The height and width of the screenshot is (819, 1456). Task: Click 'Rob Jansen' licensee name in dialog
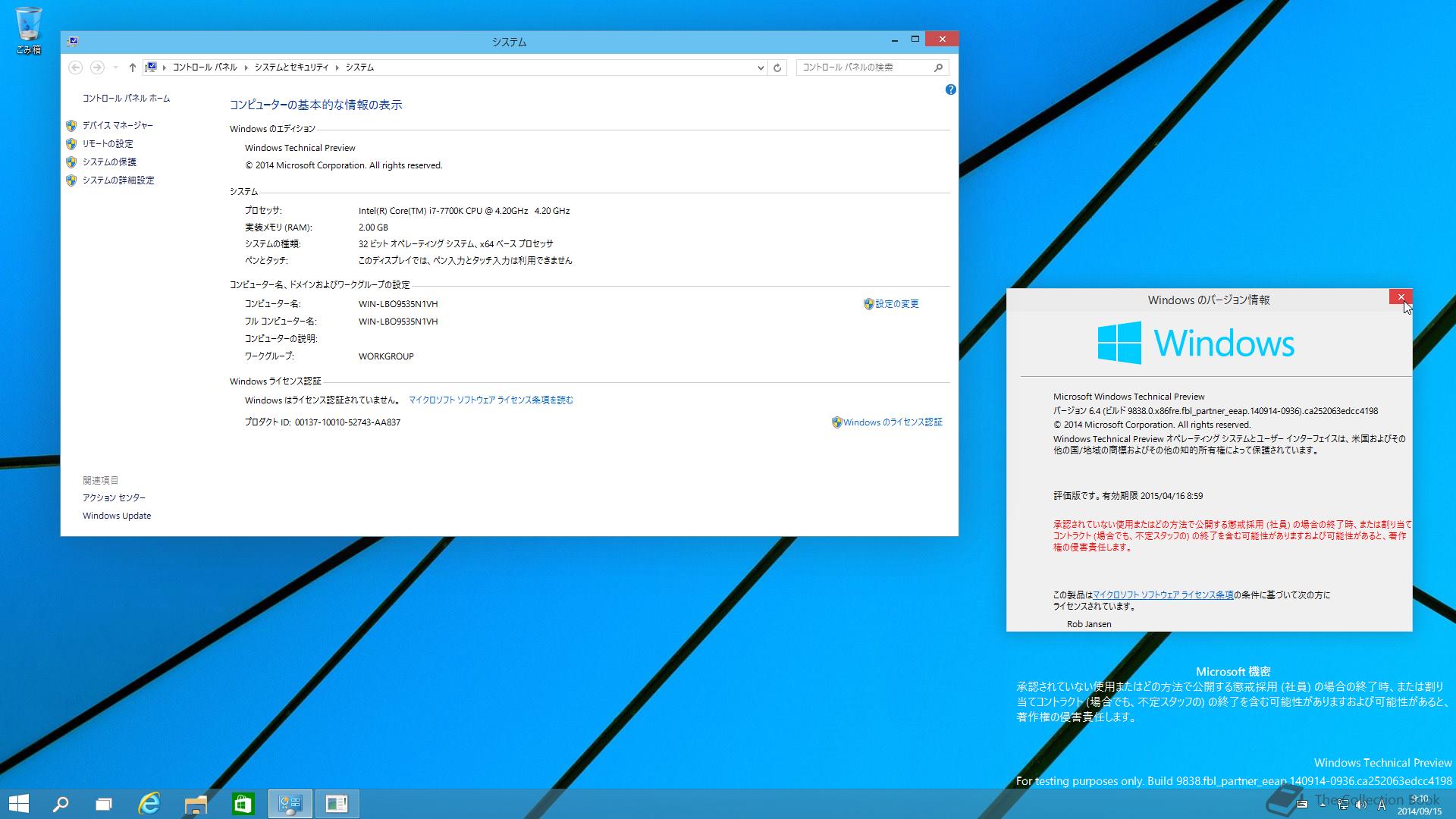[1089, 624]
